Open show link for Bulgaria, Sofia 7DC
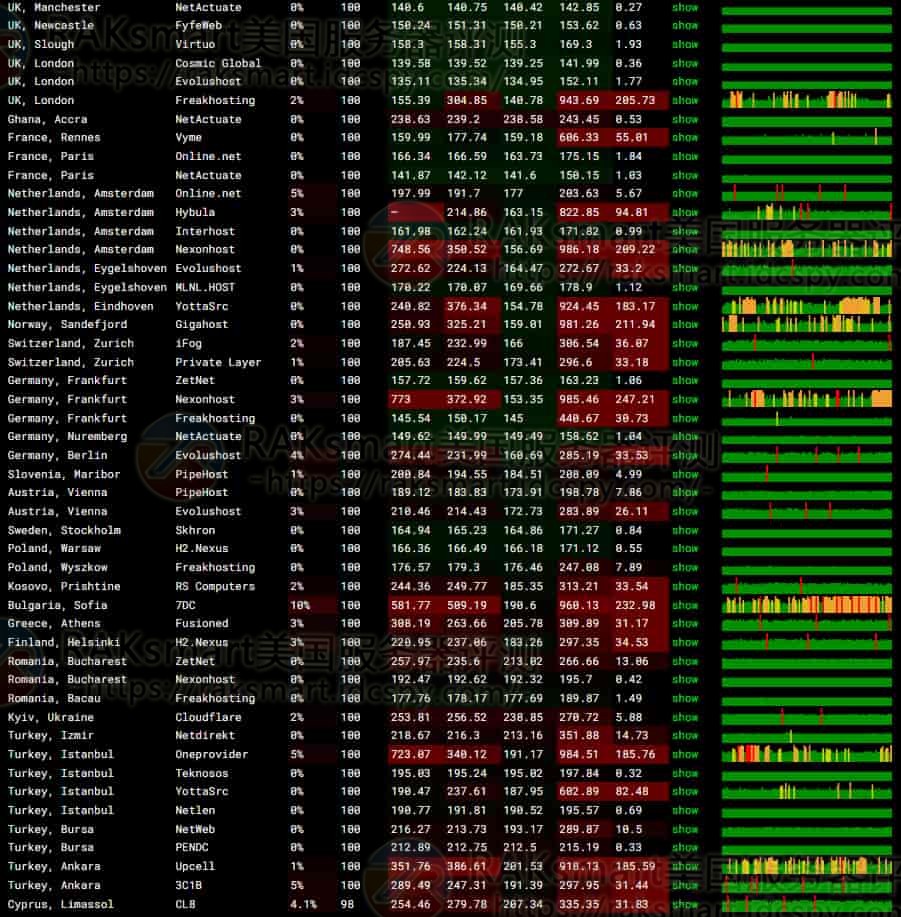901x917 pixels. coord(685,605)
